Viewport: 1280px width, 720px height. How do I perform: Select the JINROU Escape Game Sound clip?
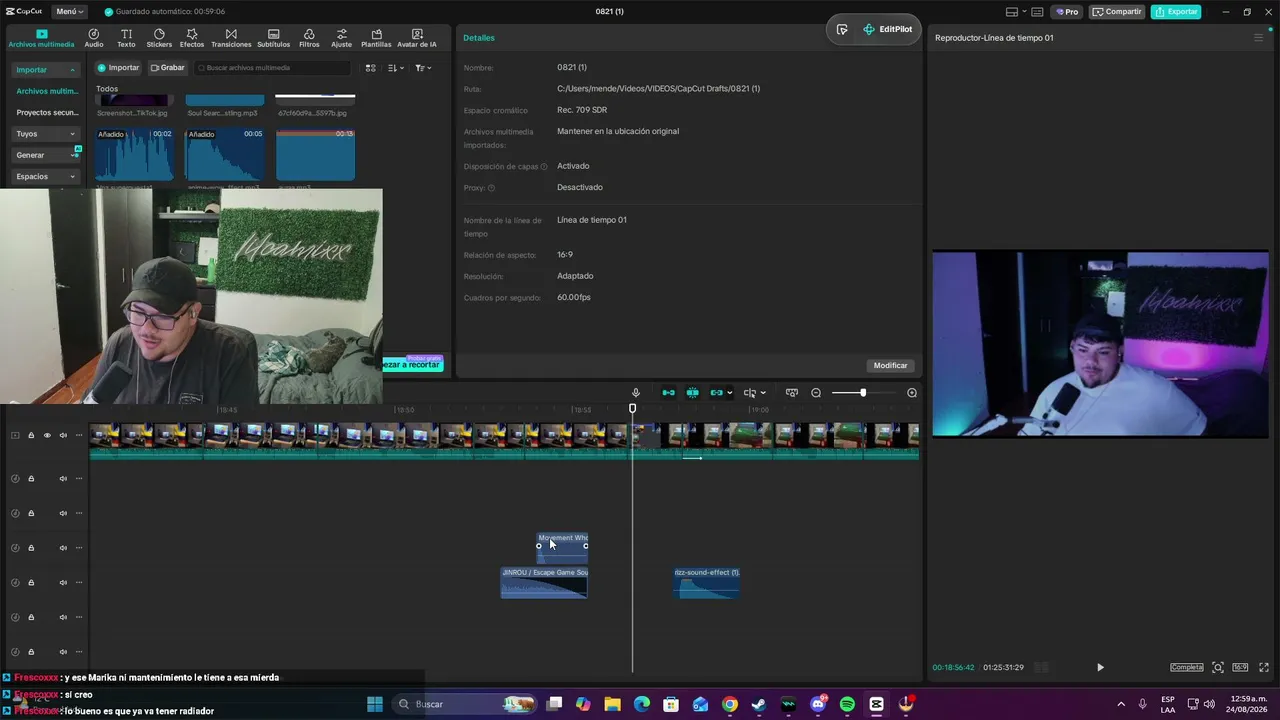click(544, 583)
